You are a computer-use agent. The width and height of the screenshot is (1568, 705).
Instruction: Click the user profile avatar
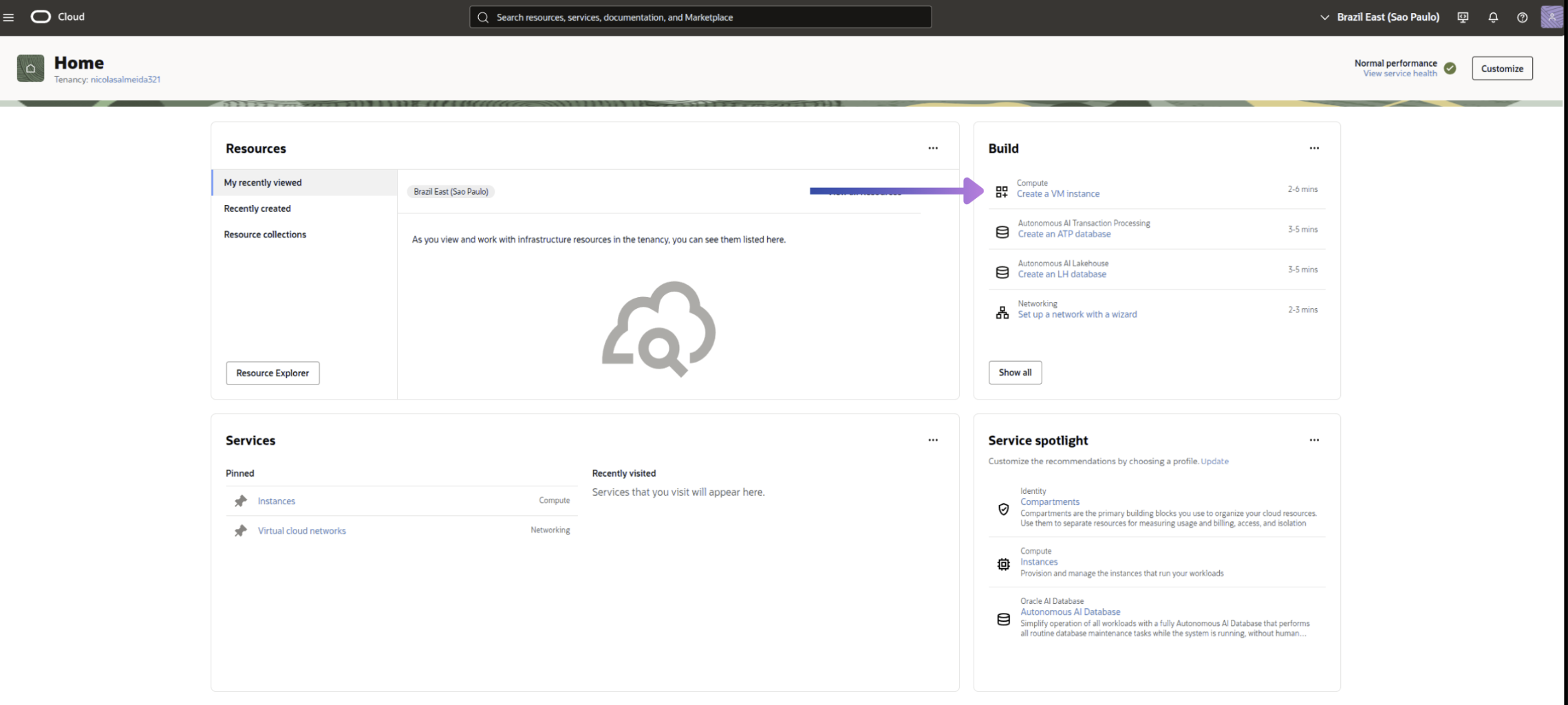coord(1552,17)
